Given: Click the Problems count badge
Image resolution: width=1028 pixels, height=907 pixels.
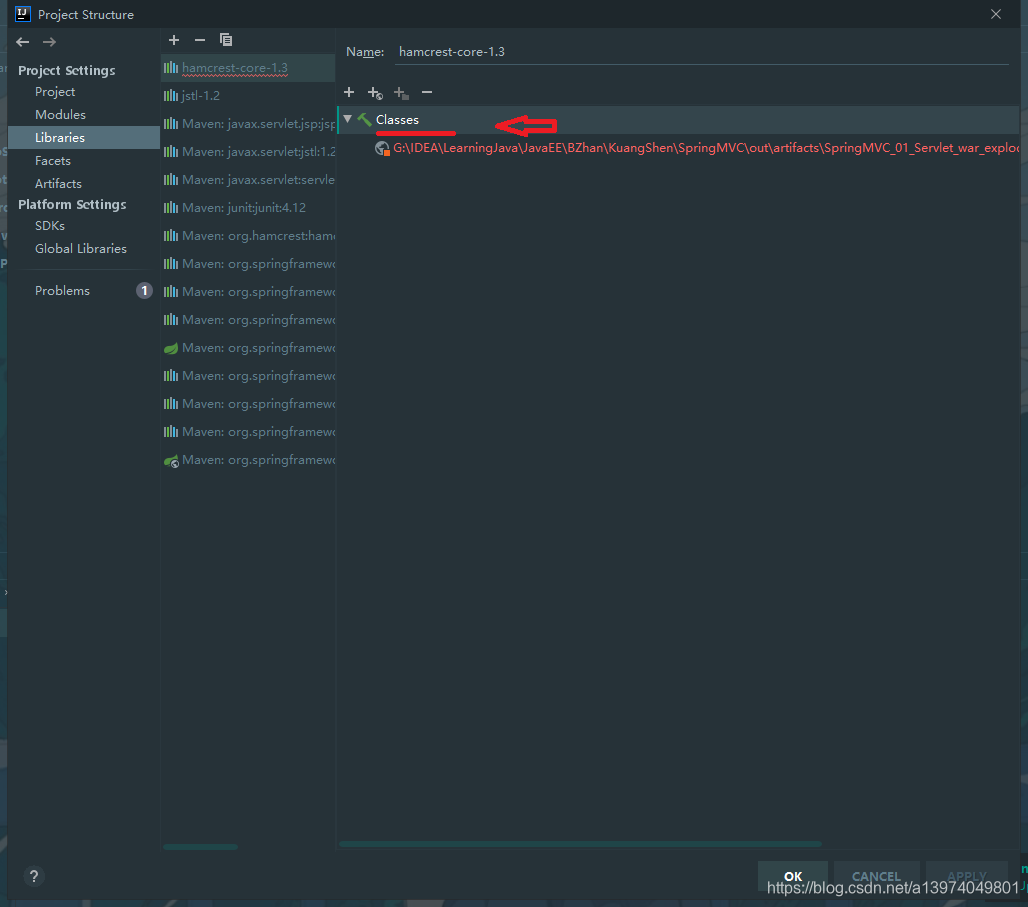Looking at the screenshot, I should click(144, 291).
